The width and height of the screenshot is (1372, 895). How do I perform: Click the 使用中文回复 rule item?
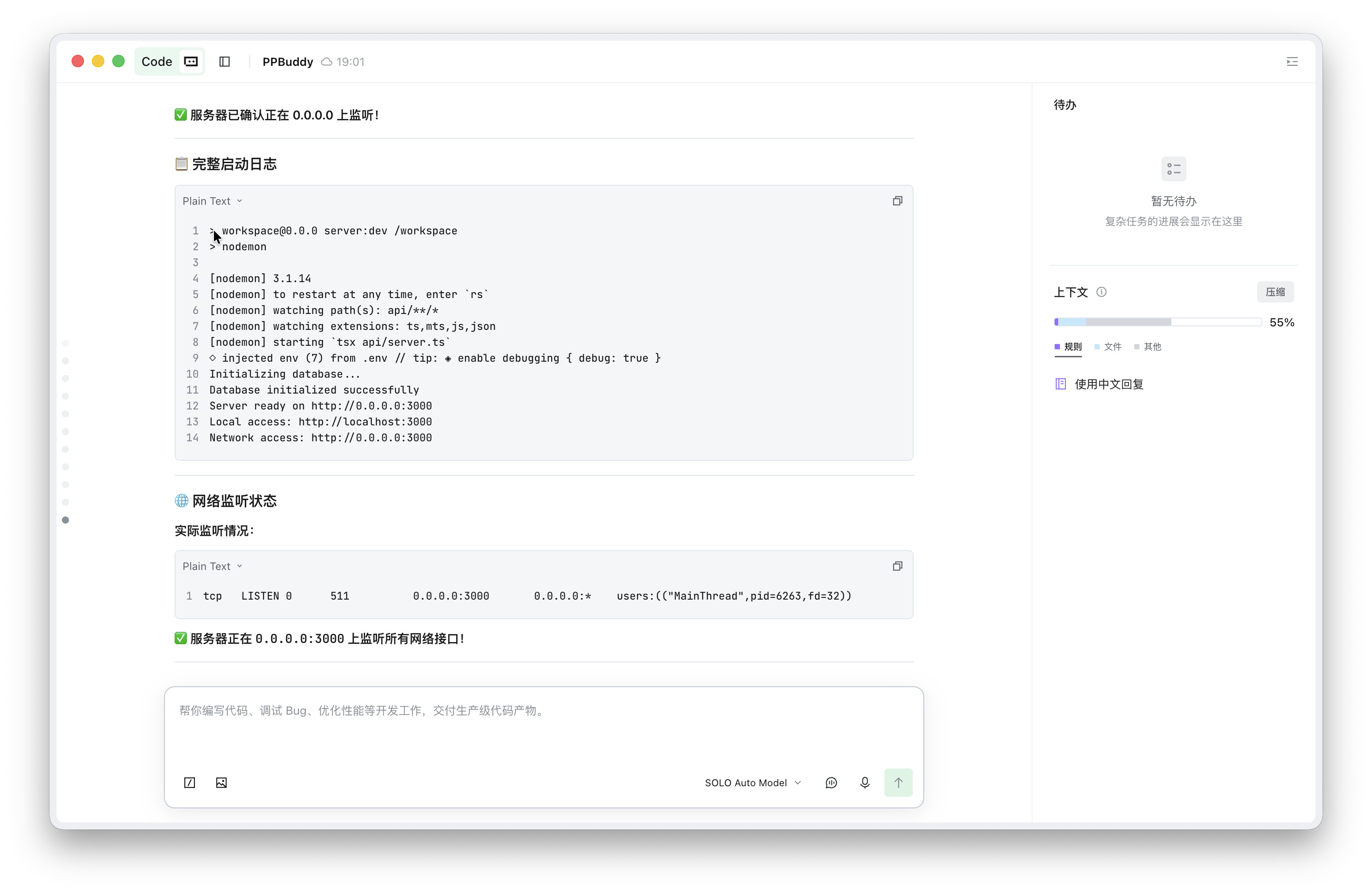(x=1099, y=384)
